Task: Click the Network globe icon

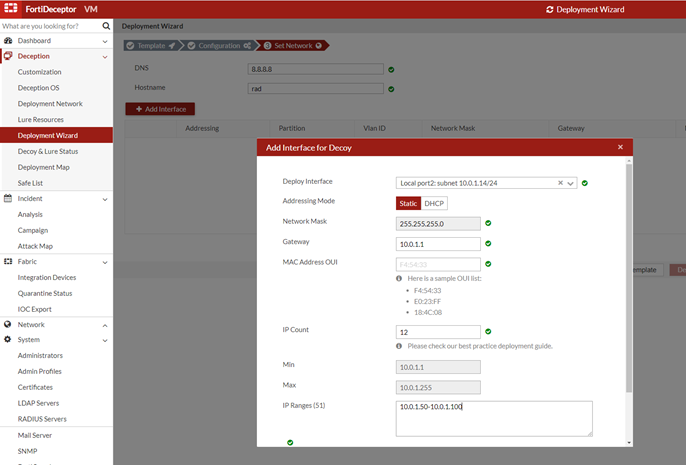Action: tap(7, 324)
